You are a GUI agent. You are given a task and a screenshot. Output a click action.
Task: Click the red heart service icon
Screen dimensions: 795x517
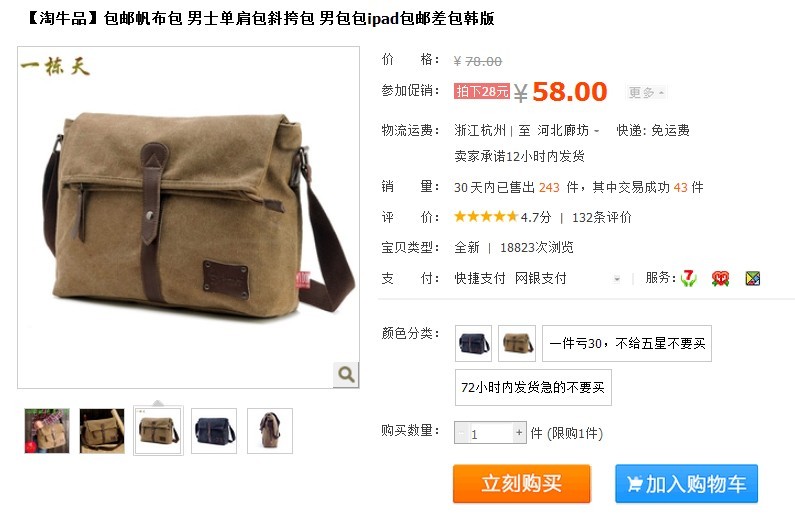point(720,278)
